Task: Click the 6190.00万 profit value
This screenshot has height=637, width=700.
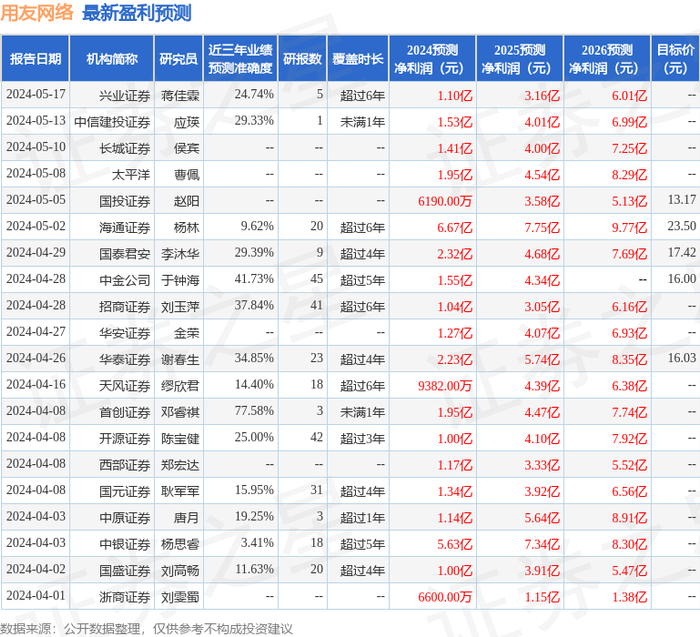Action: coord(445,201)
